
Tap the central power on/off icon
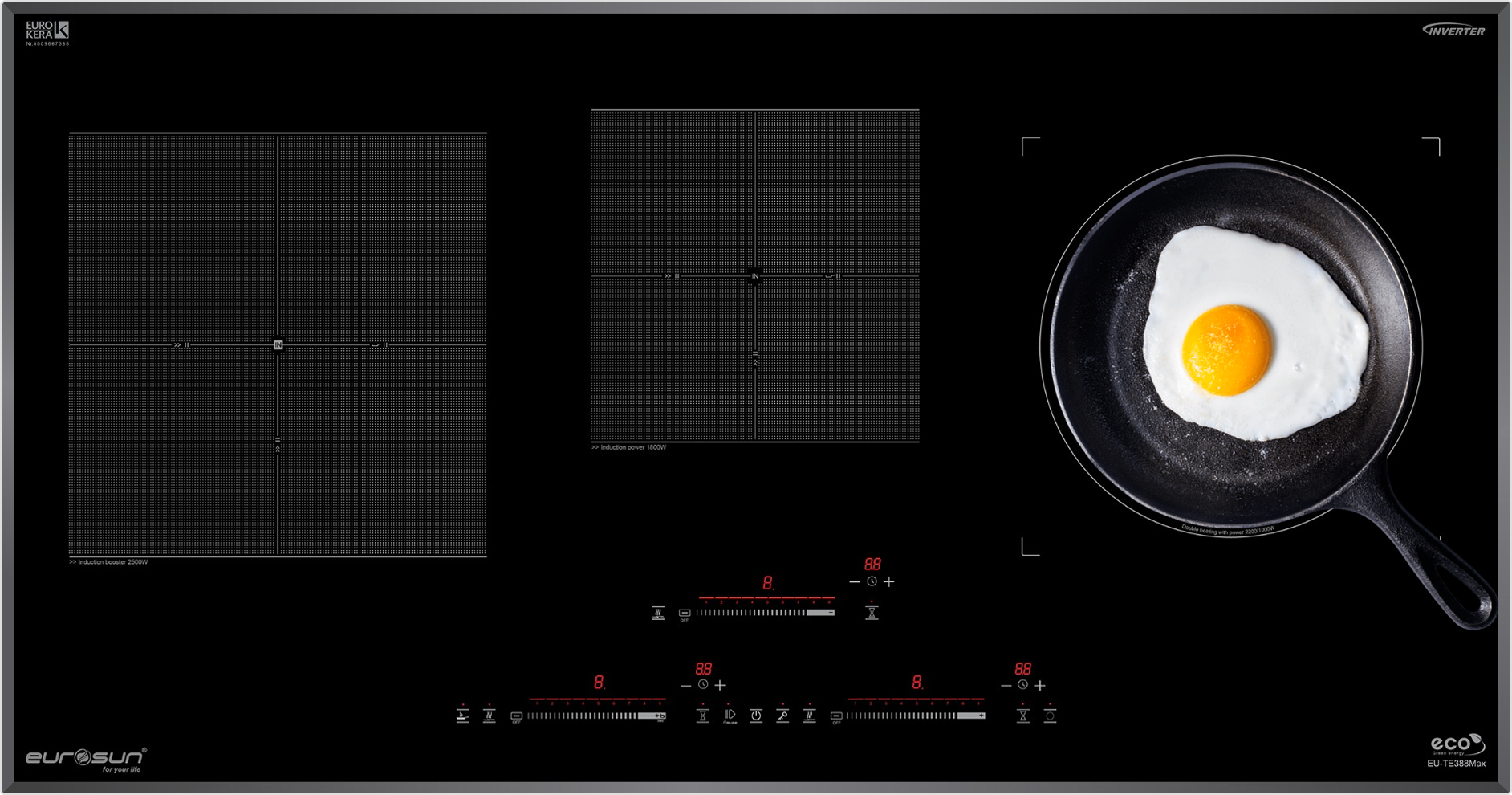756,715
